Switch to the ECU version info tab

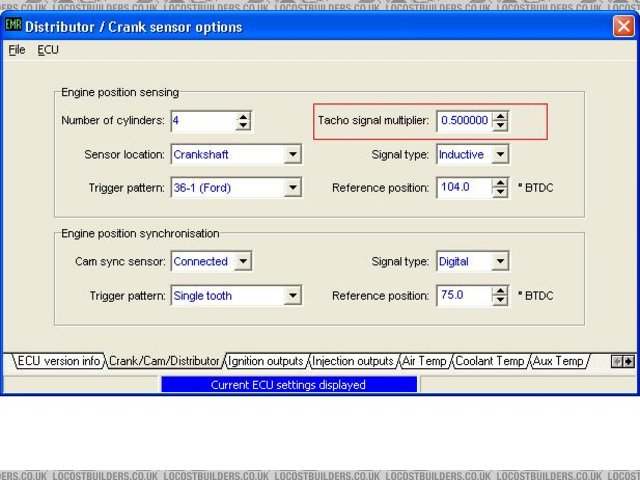point(57,361)
